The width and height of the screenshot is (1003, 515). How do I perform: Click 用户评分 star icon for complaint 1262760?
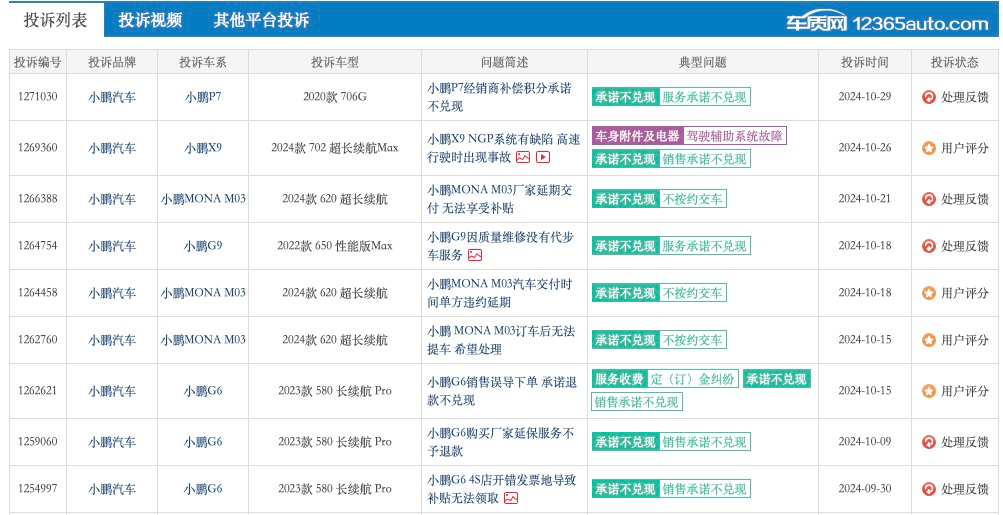click(928, 340)
